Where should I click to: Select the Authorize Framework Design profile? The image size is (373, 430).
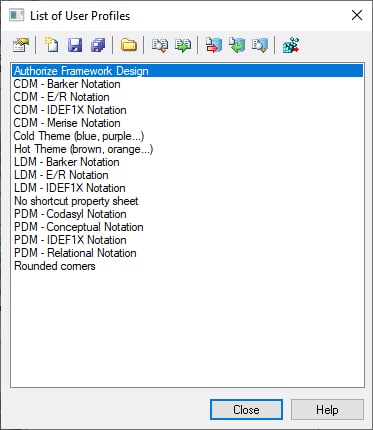[x=188, y=71]
